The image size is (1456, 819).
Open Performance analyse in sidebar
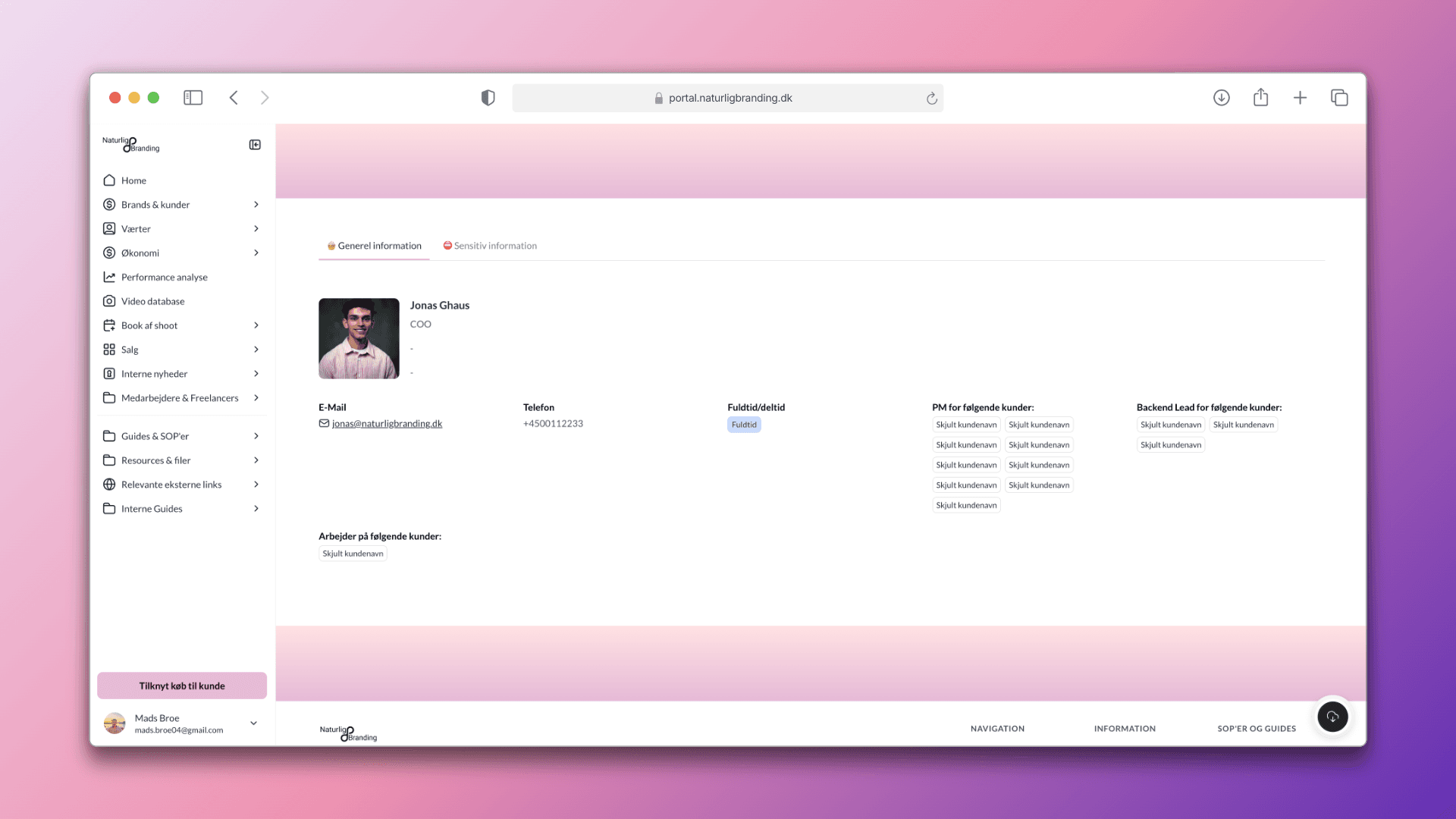pyautogui.click(x=164, y=278)
